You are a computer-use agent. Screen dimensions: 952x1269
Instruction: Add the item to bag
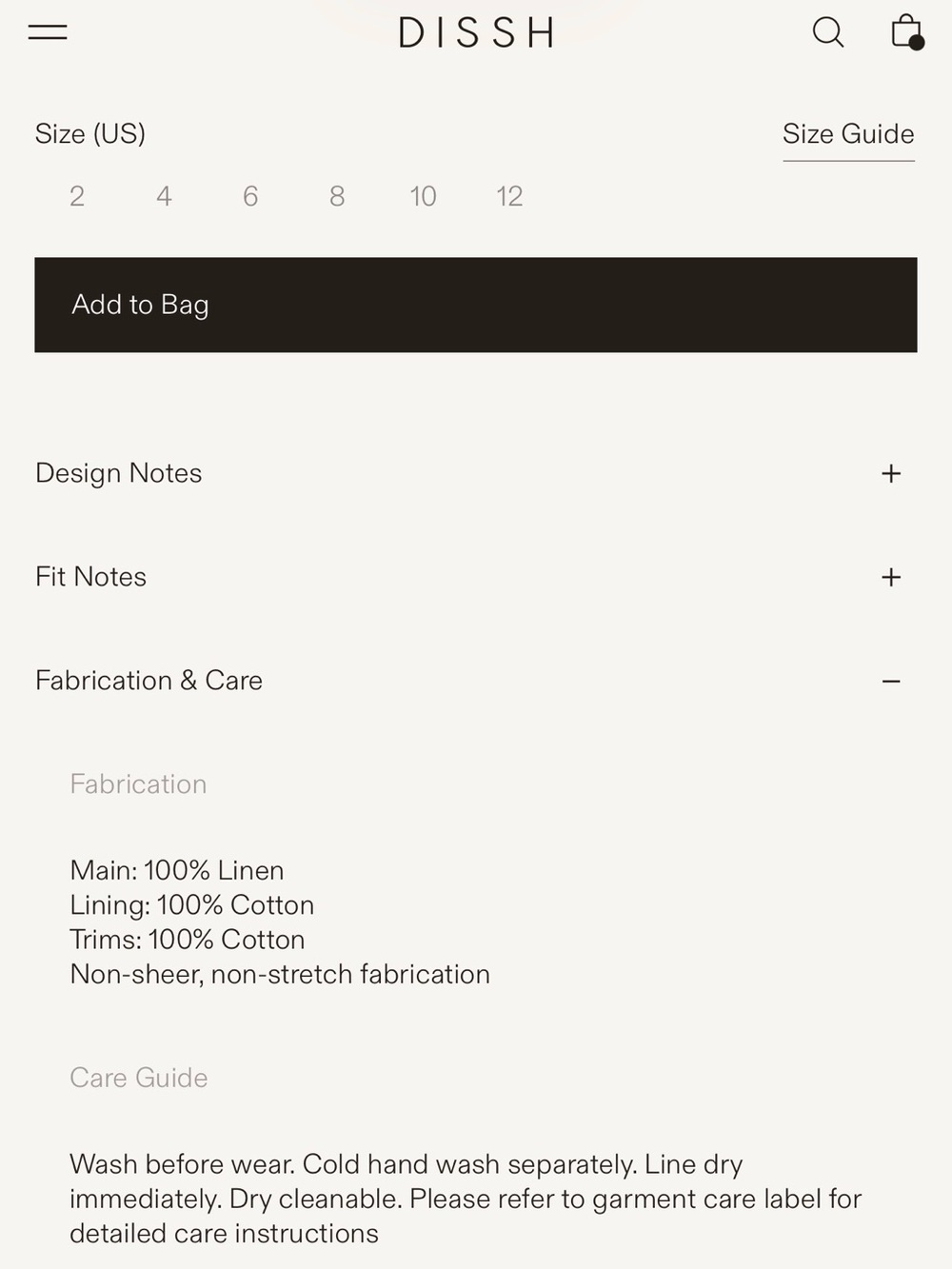pos(476,305)
